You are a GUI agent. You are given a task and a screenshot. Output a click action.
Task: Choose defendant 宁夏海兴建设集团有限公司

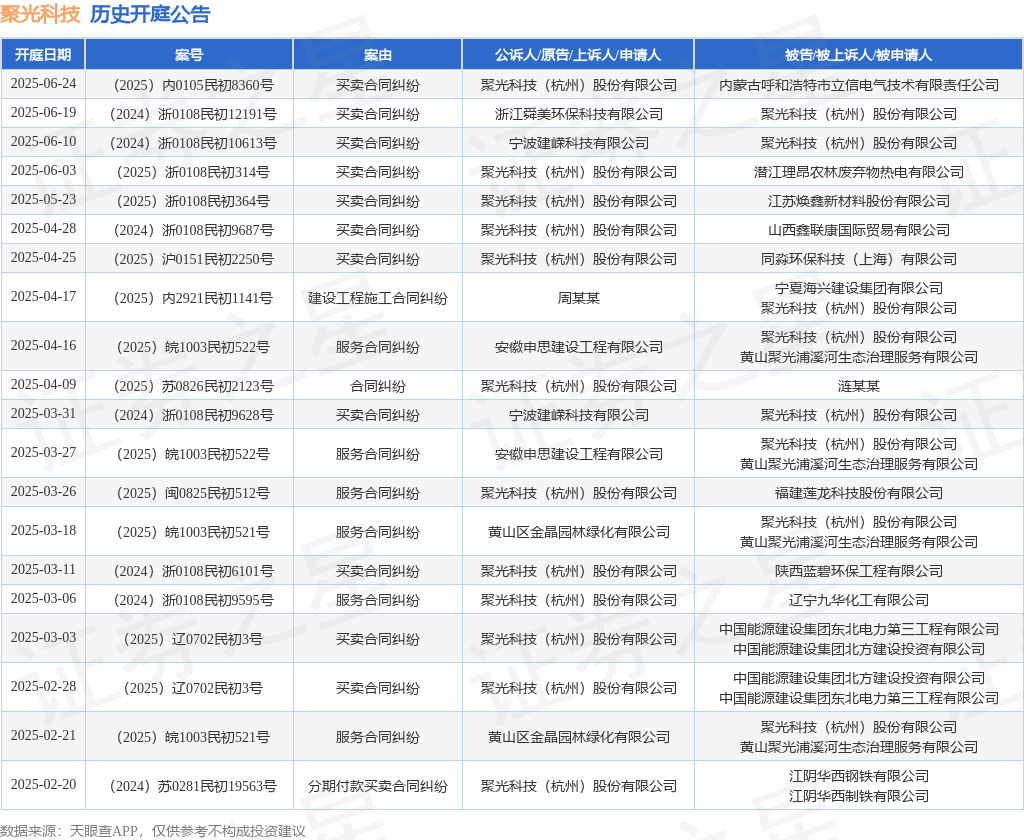(x=859, y=288)
